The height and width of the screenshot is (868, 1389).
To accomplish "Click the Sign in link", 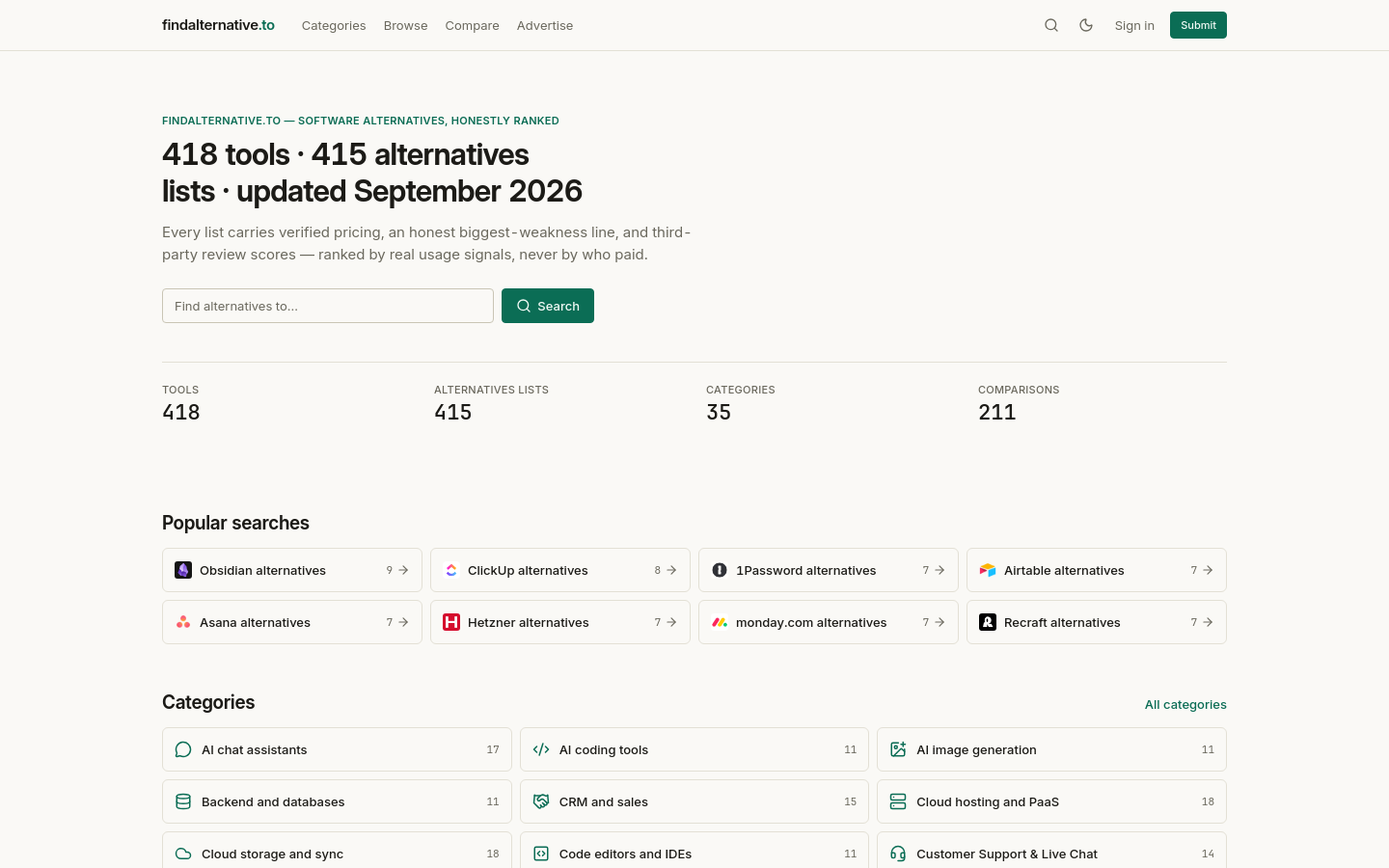I will pyautogui.click(x=1134, y=25).
